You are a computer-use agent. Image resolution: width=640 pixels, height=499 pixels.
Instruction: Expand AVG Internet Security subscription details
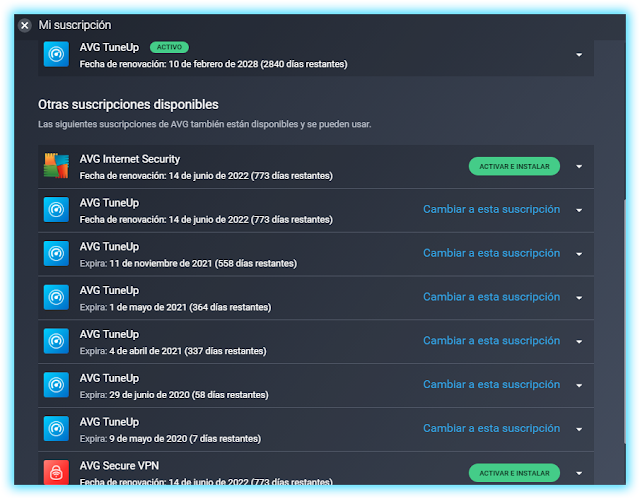579,166
